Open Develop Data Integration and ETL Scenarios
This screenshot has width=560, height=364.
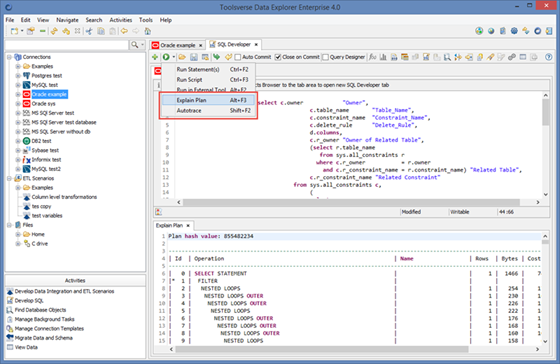(60, 291)
